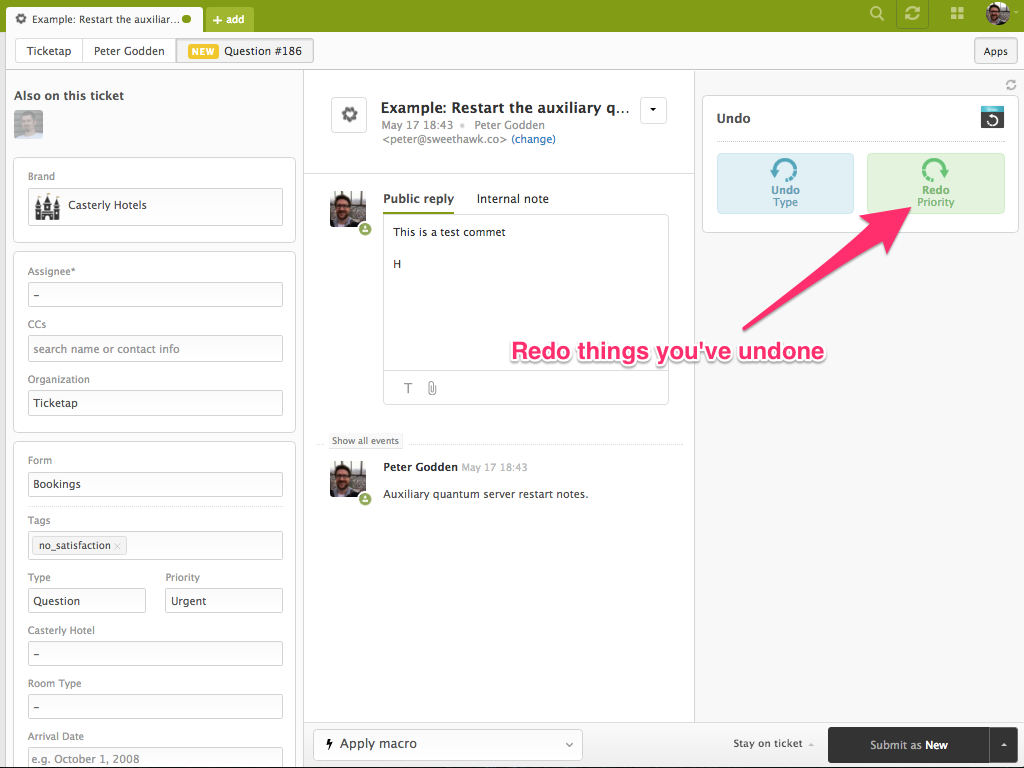The width and height of the screenshot is (1024, 768).
Task: Click the Undo app logo icon
Action: (991, 118)
